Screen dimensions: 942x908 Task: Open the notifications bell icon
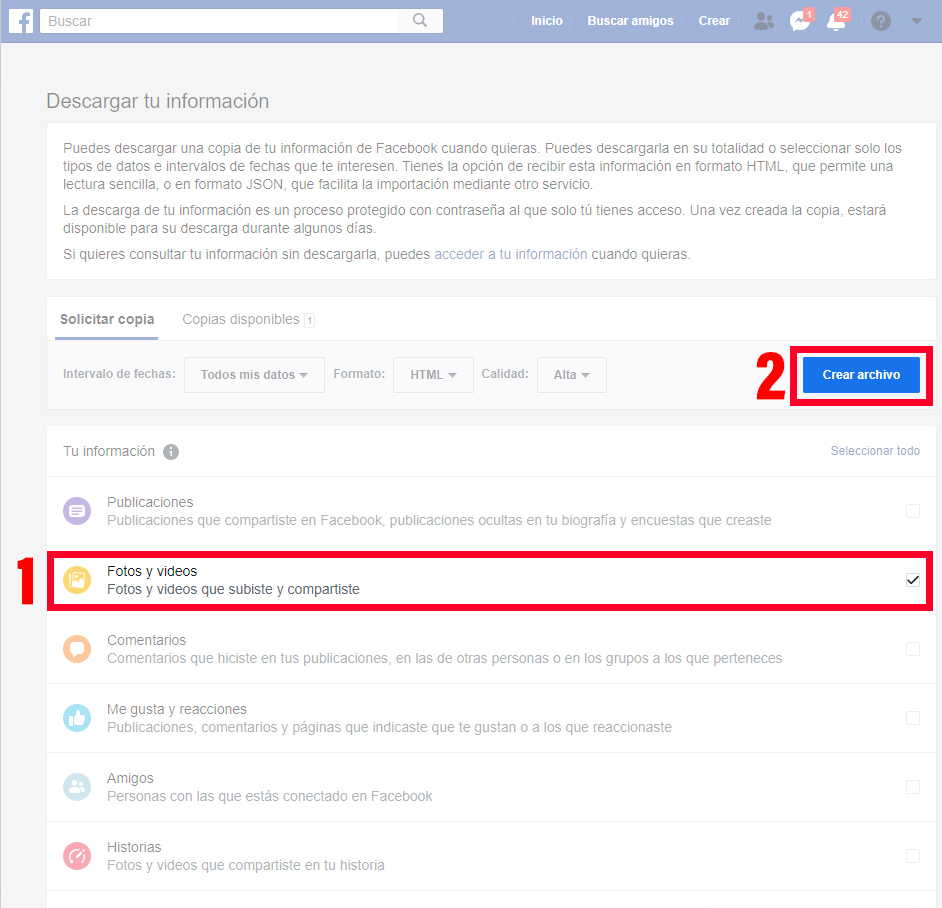tap(837, 21)
